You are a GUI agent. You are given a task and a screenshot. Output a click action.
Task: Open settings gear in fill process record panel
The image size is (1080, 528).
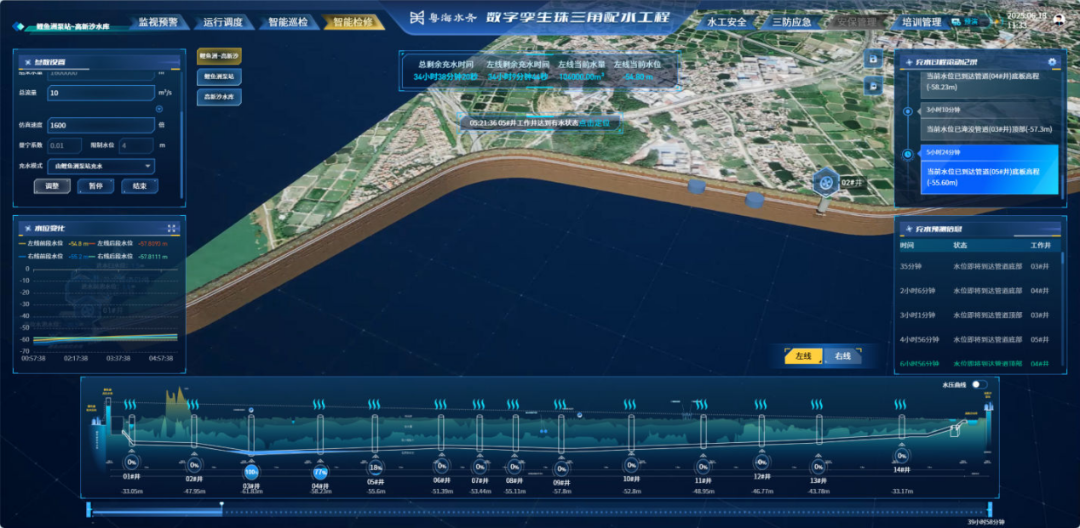pos(1051,62)
